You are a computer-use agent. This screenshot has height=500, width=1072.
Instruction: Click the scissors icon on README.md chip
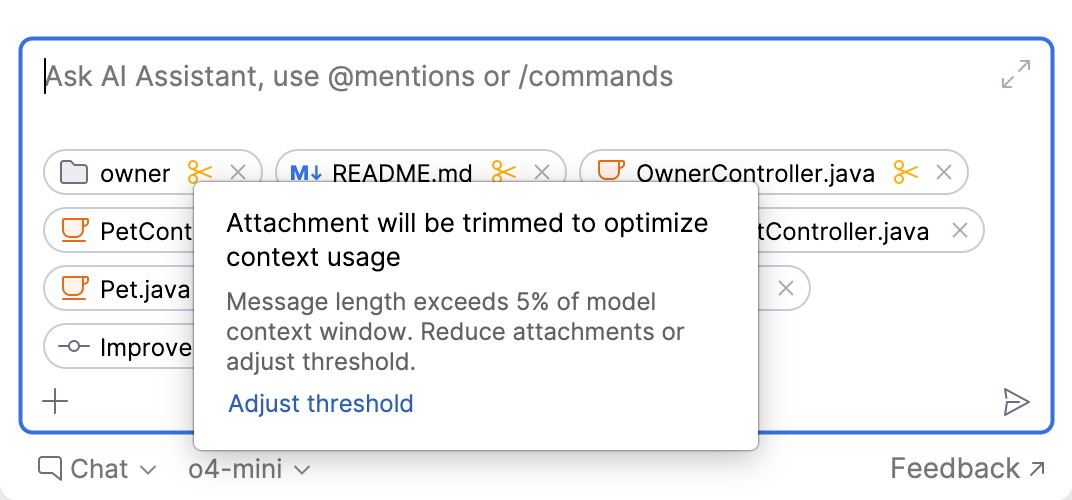coord(504,172)
